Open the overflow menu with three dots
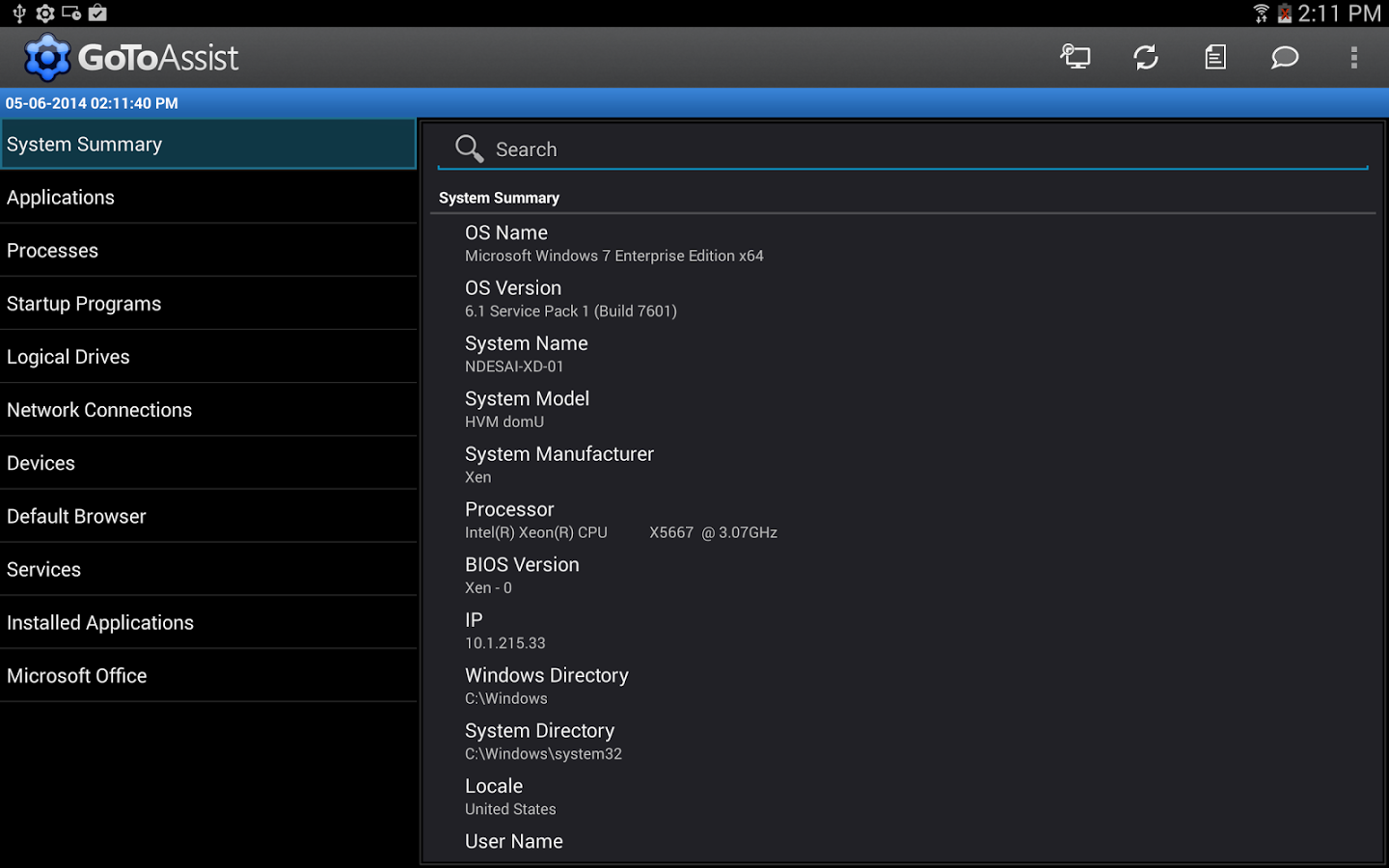The height and width of the screenshot is (868, 1389). [x=1354, y=57]
